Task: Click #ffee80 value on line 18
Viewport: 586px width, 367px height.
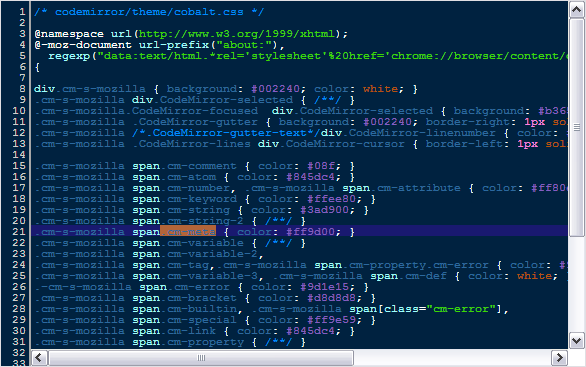Action: pos(331,199)
